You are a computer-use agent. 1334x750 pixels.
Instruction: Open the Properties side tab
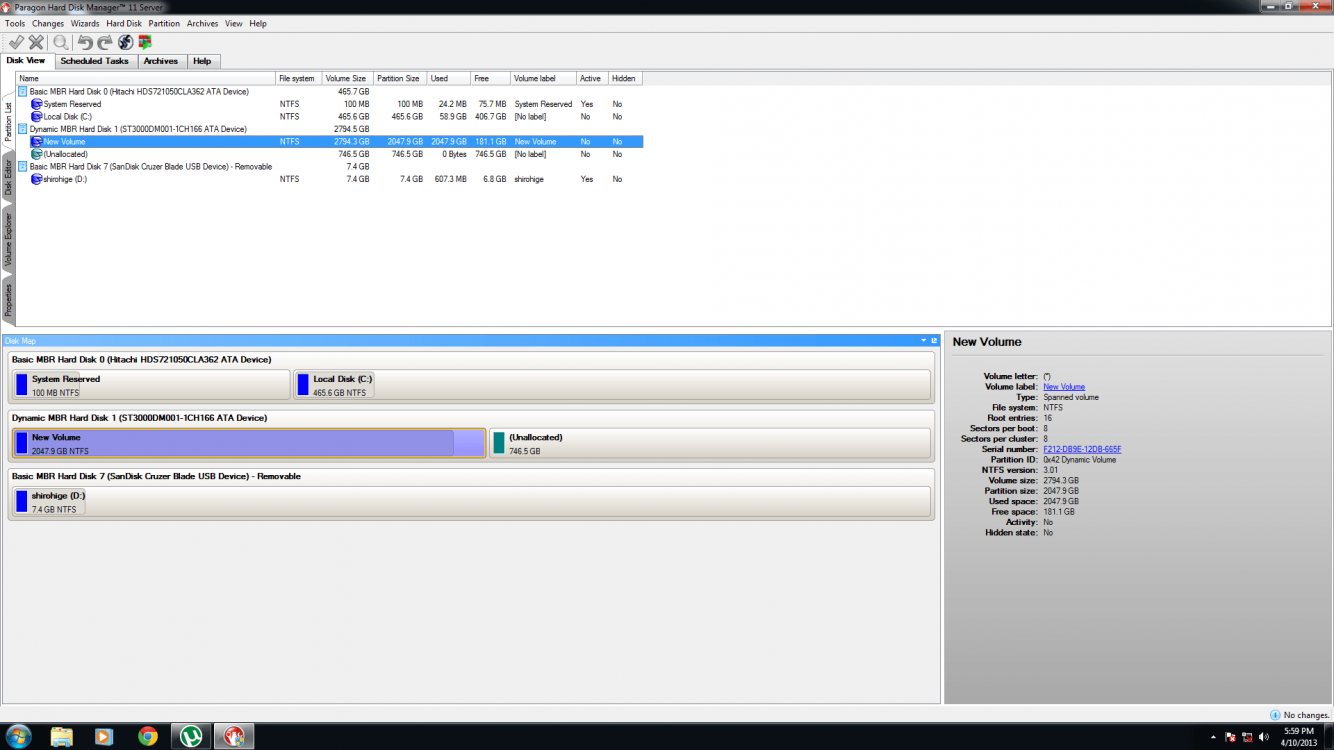coord(8,300)
